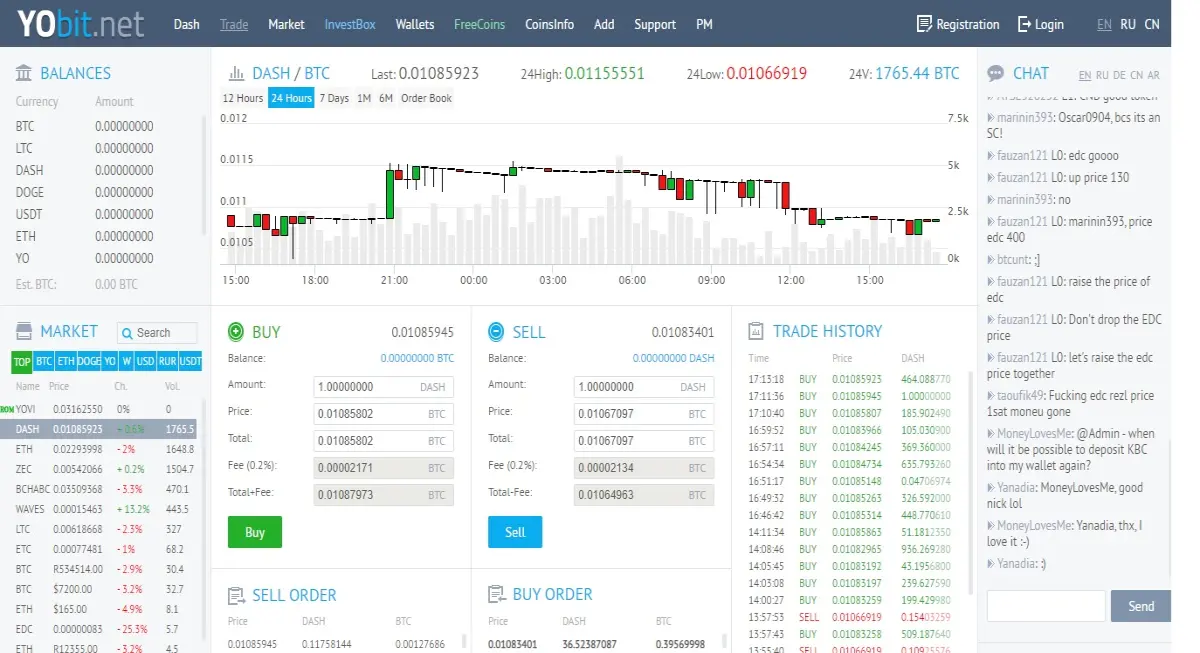Click the Sell Amount input field
The height and width of the screenshot is (653, 1200).
click(644, 387)
